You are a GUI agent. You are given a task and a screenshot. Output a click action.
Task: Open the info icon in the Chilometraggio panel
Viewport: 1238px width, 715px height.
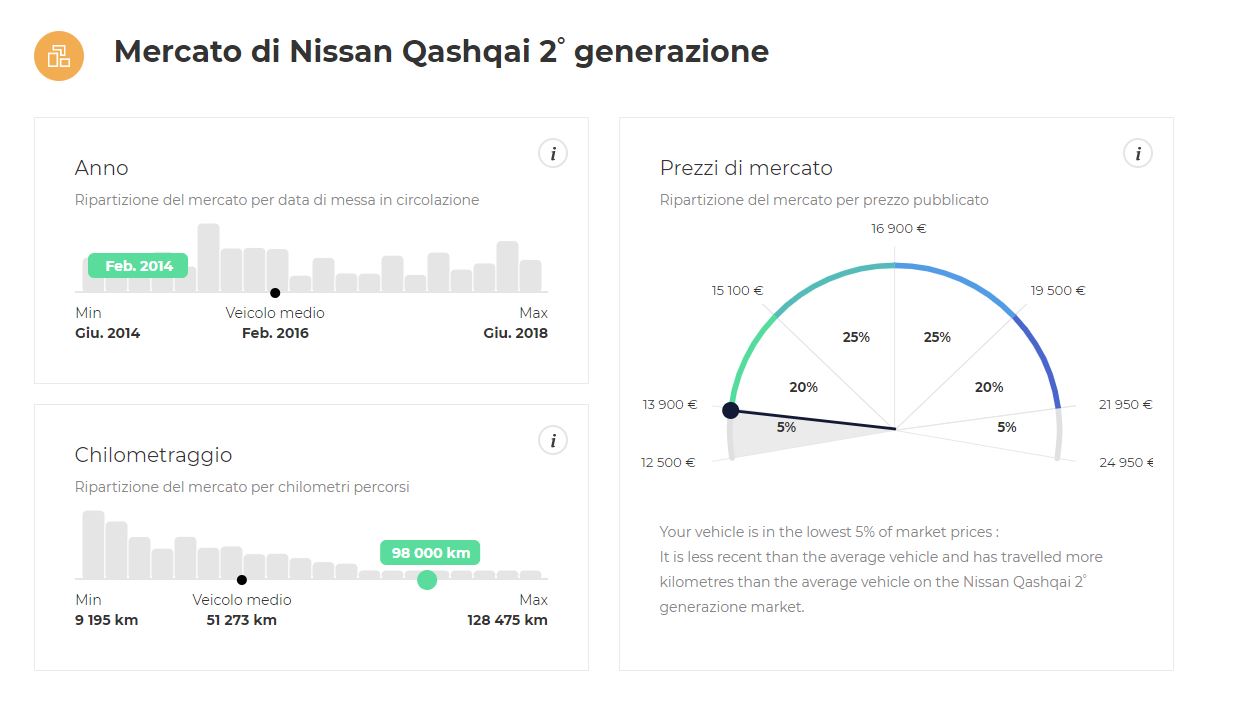(x=553, y=440)
